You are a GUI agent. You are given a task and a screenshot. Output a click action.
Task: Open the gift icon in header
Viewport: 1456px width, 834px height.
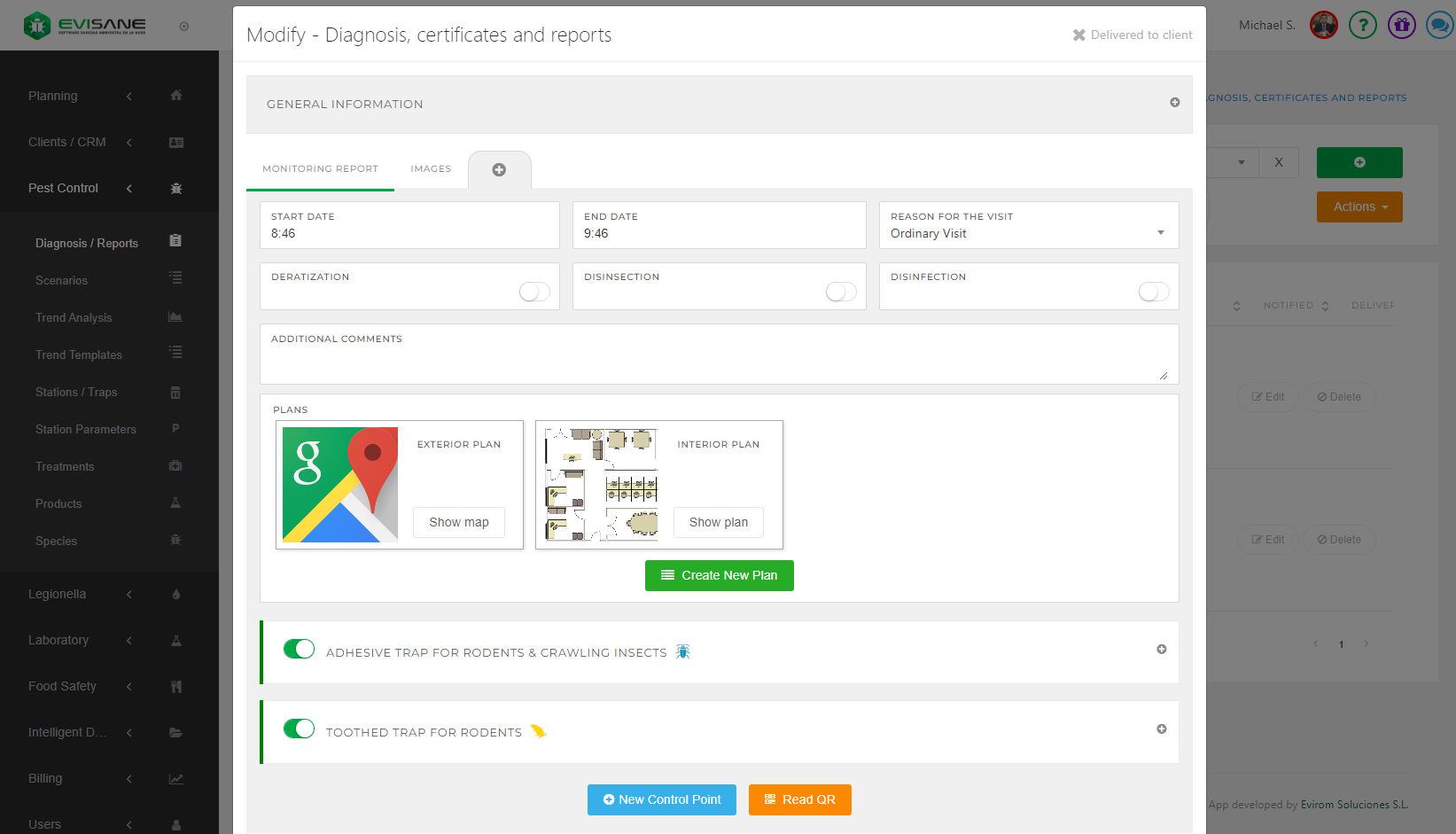(1401, 26)
